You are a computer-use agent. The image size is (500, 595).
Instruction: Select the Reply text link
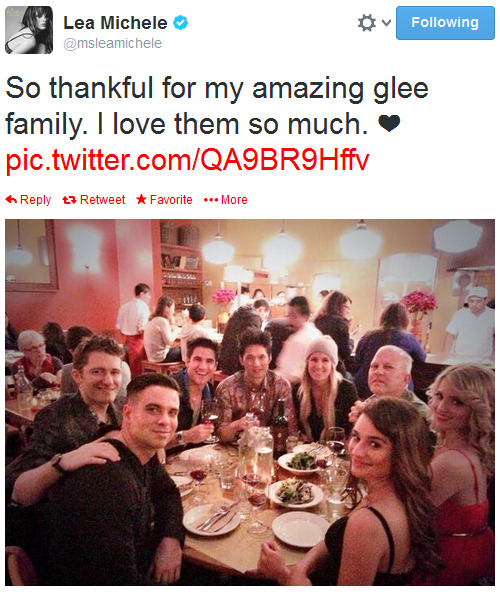tap(35, 200)
